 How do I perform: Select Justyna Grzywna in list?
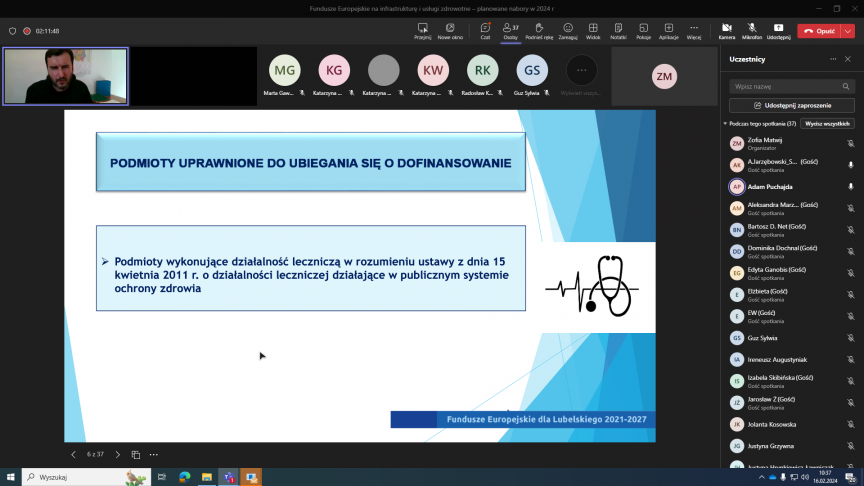point(791,446)
